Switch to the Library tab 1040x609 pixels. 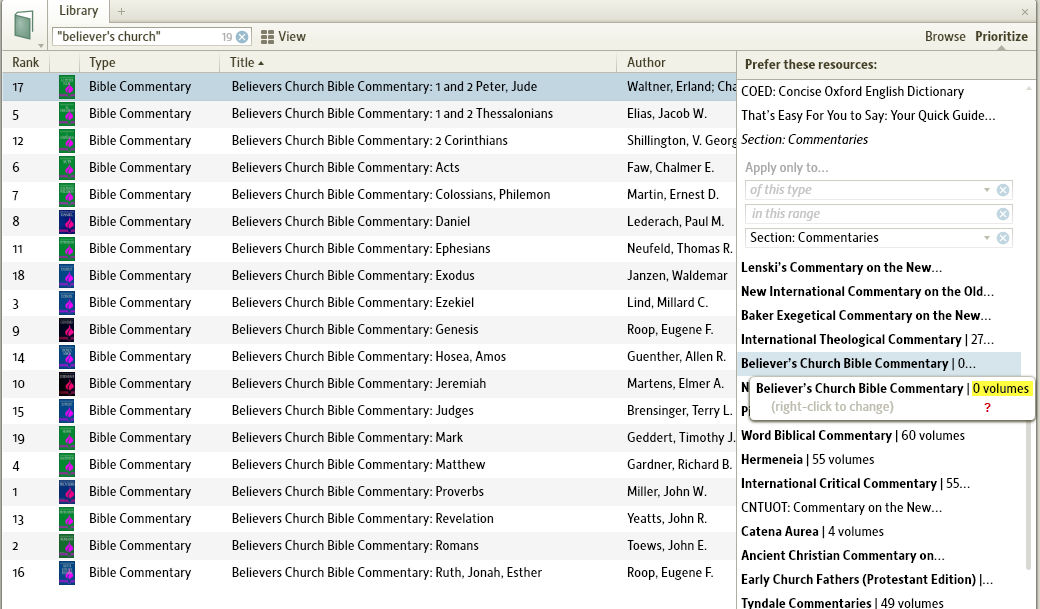(x=78, y=11)
